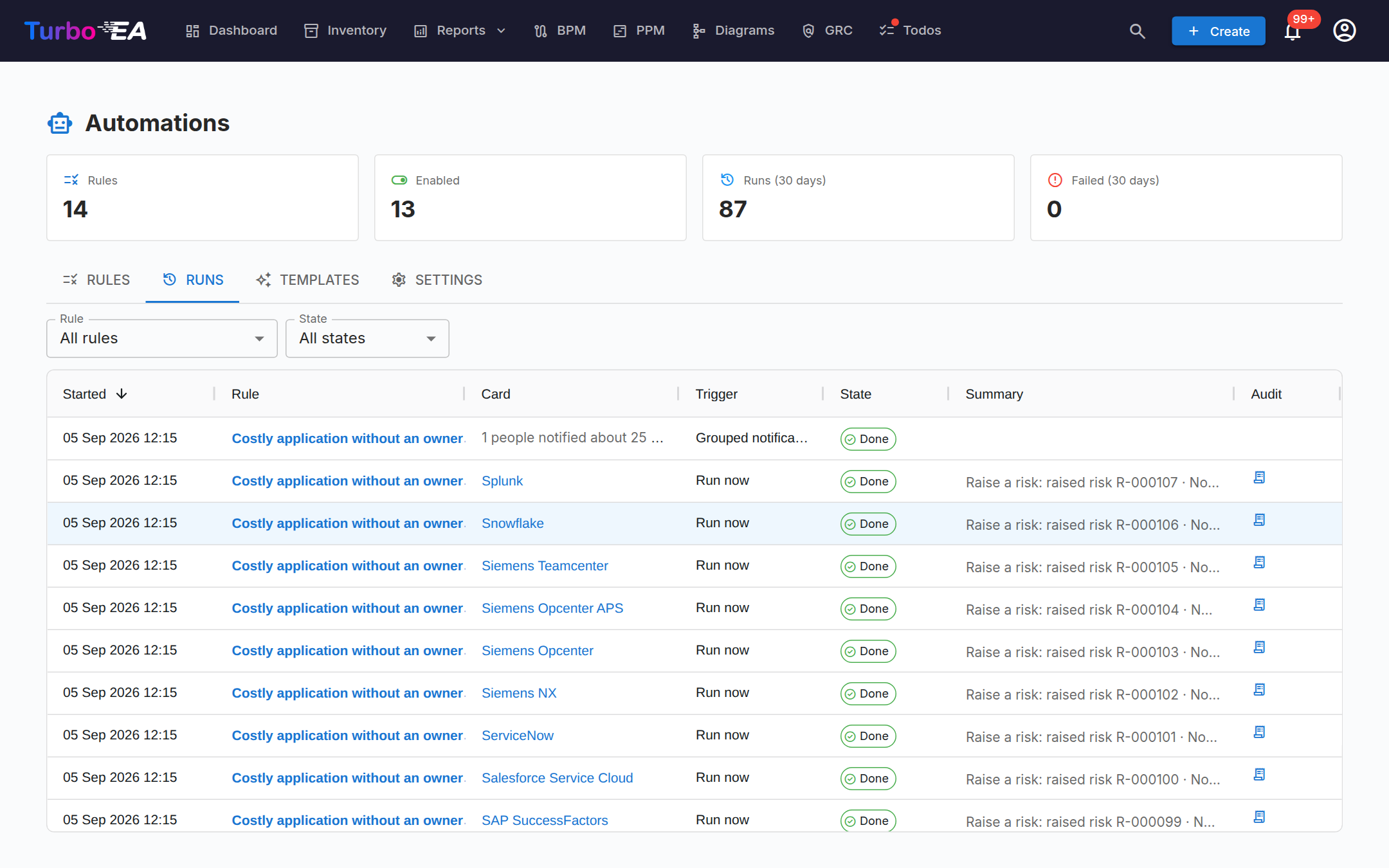
Task: Open the Siemens NX card link
Action: point(519,693)
